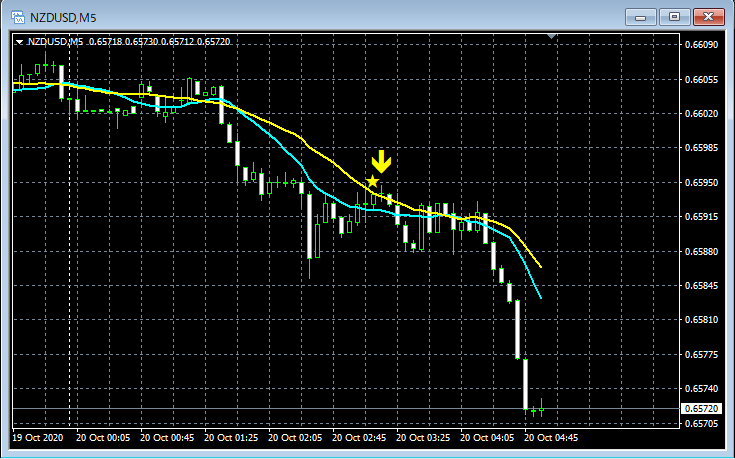
Task: Click the 0.66020 price scale label
Action: (x=701, y=114)
